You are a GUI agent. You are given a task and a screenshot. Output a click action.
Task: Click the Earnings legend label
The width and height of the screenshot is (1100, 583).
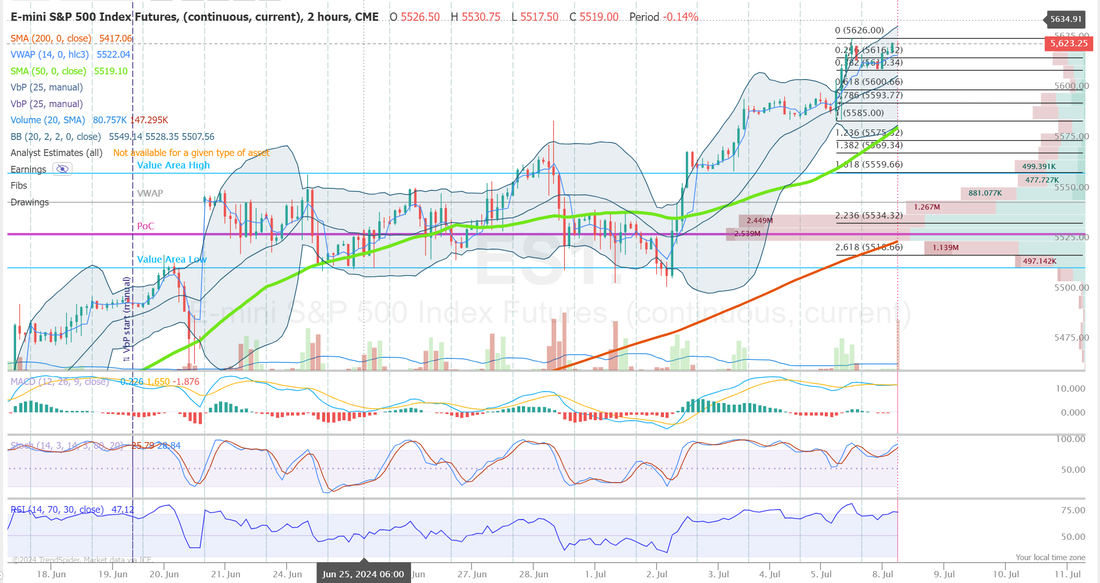click(x=28, y=169)
